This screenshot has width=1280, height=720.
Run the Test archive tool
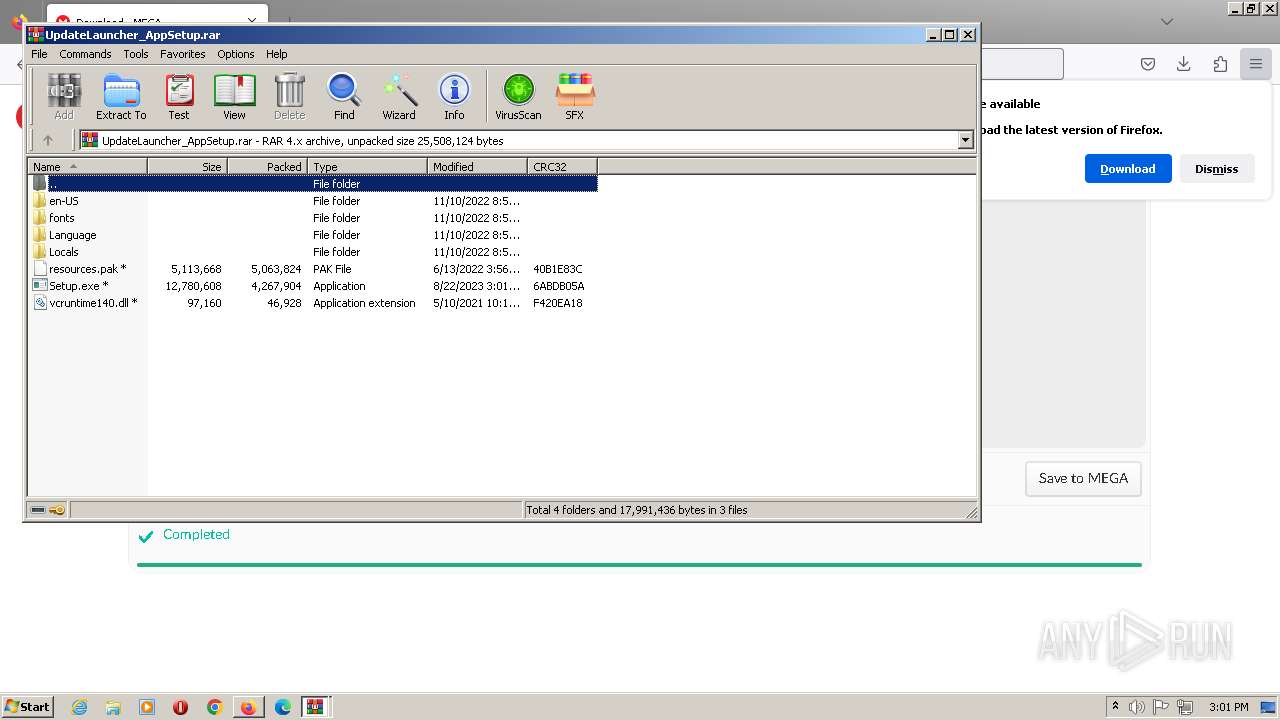click(179, 97)
